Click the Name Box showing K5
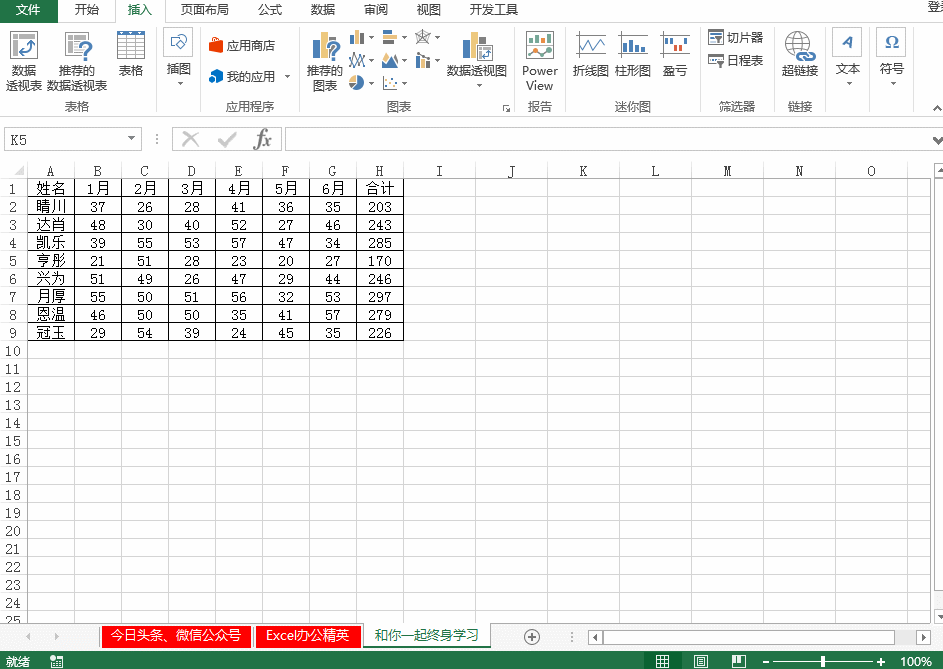This screenshot has width=943, height=669. coord(65,139)
